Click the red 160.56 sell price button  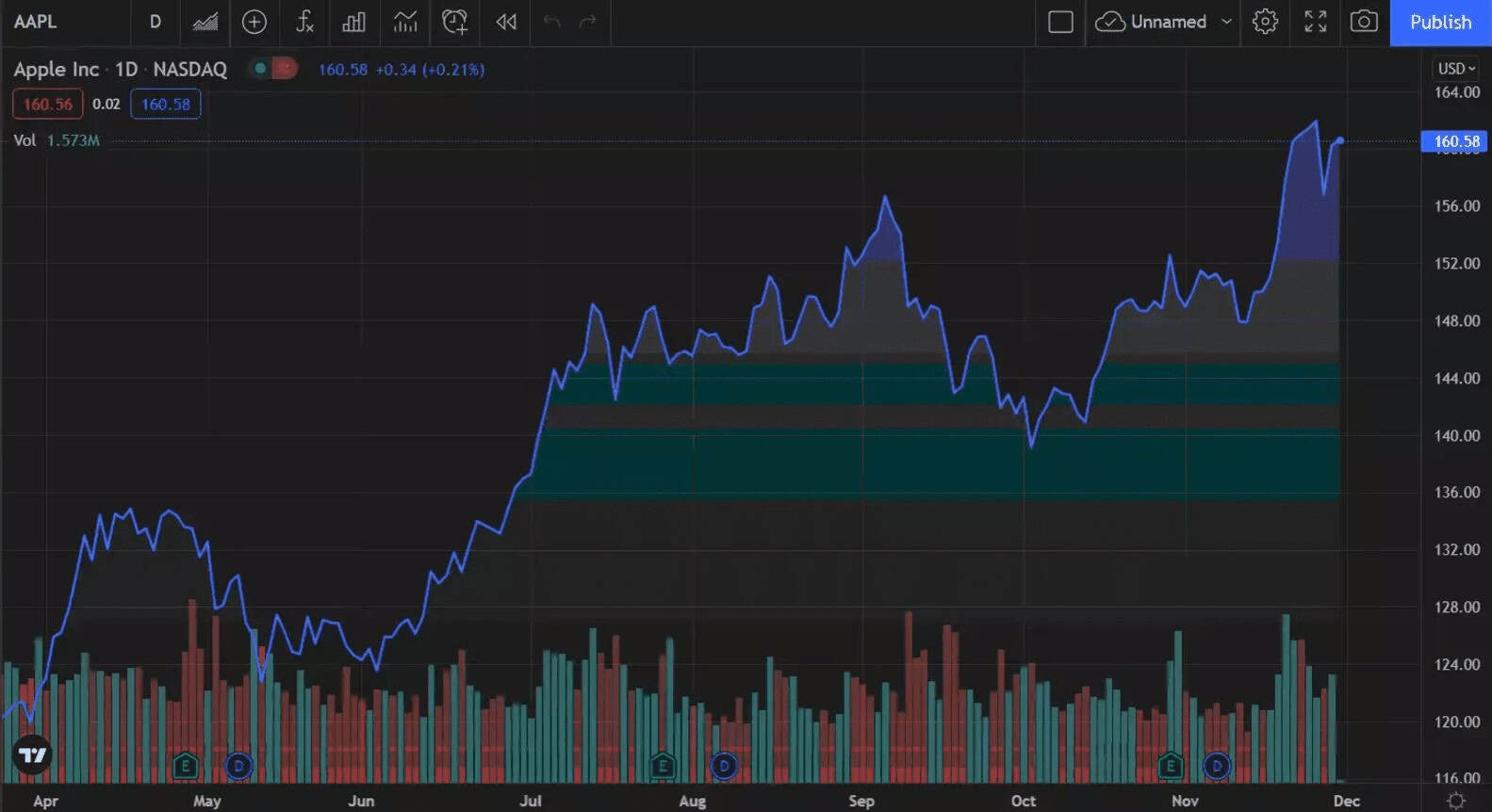[x=48, y=105]
